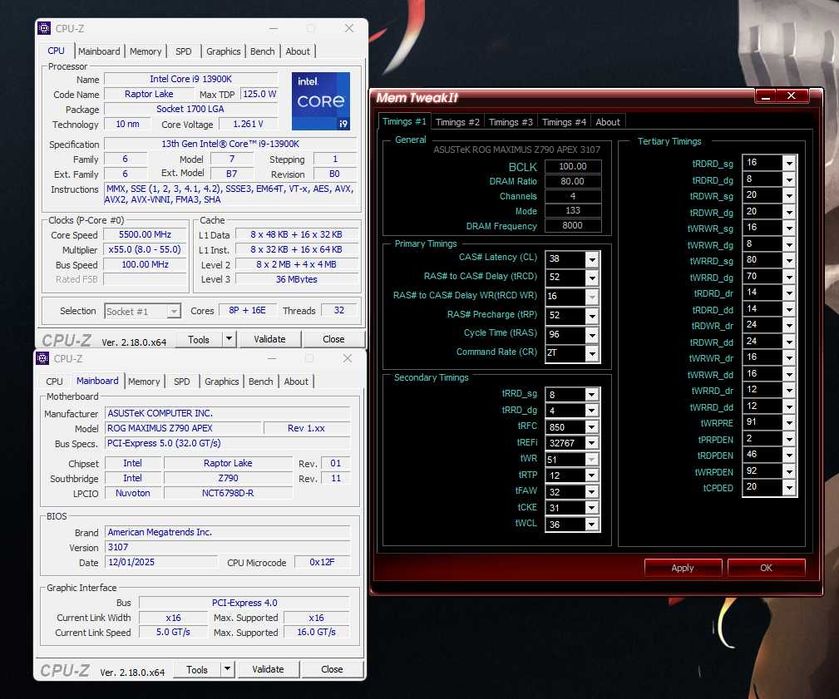The height and width of the screenshot is (699, 839).
Task: Close the Mem TweakIt window
Action: pos(791,96)
